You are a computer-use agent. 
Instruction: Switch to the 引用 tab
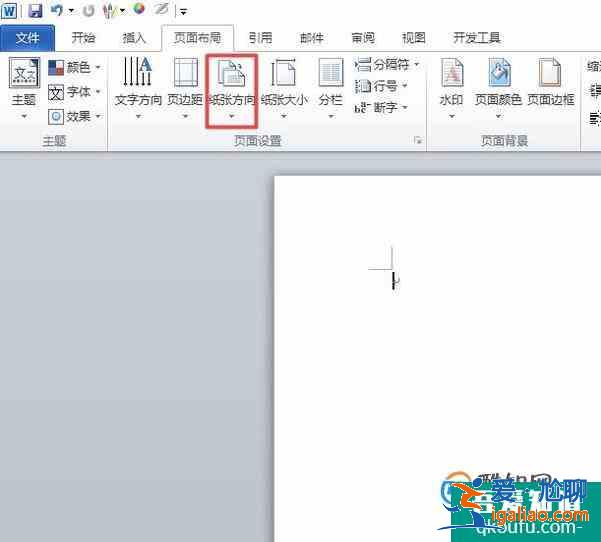click(x=260, y=38)
